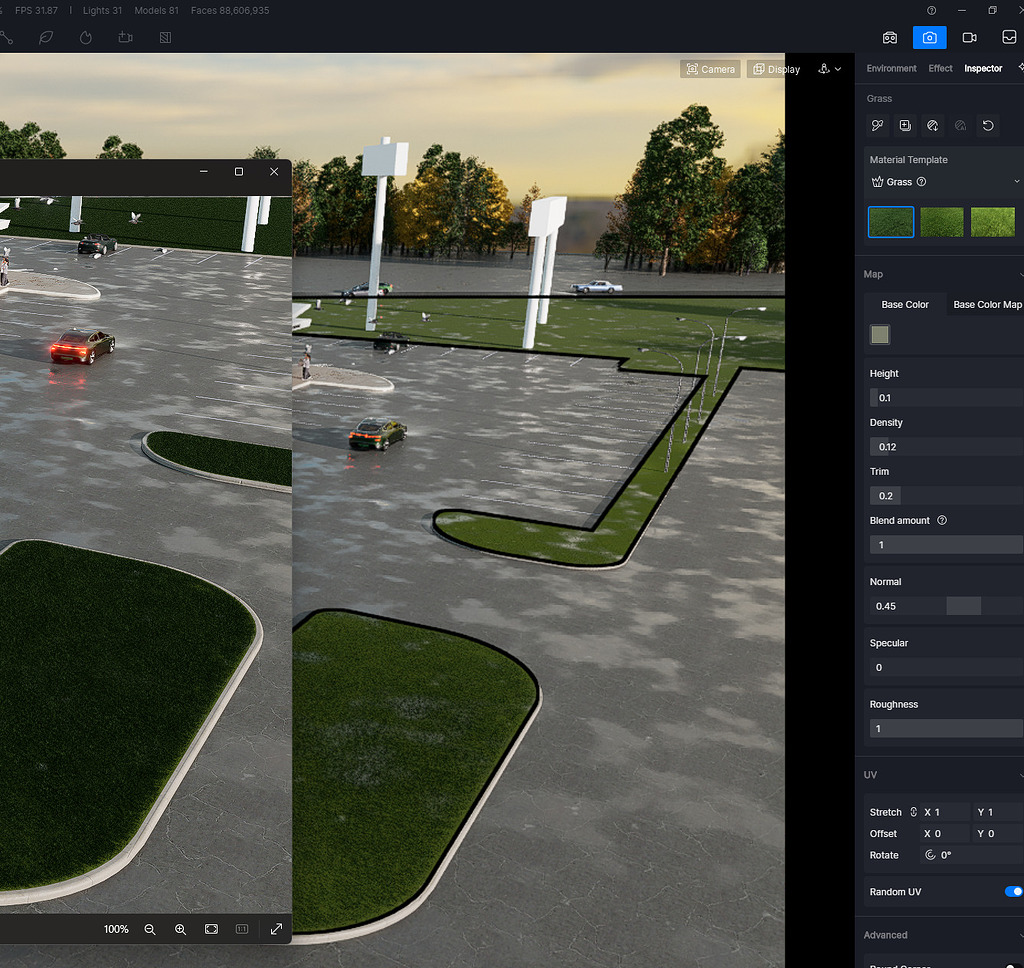Image resolution: width=1024 pixels, height=968 pixels.
Task: Click the add material template icon under Grass
Action: point(904,125)
